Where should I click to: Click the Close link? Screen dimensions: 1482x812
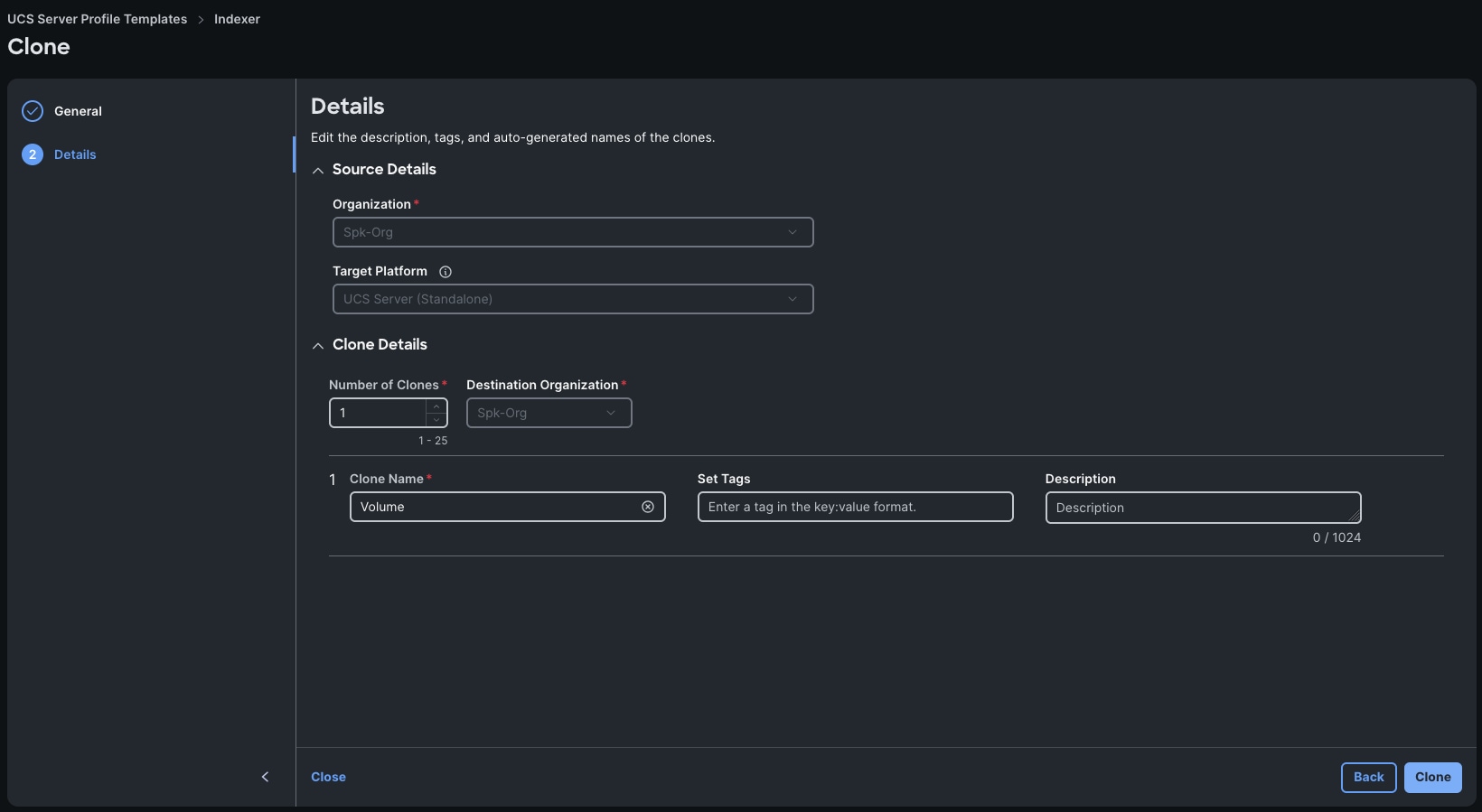pyautogui.click(x=328, y=777)
